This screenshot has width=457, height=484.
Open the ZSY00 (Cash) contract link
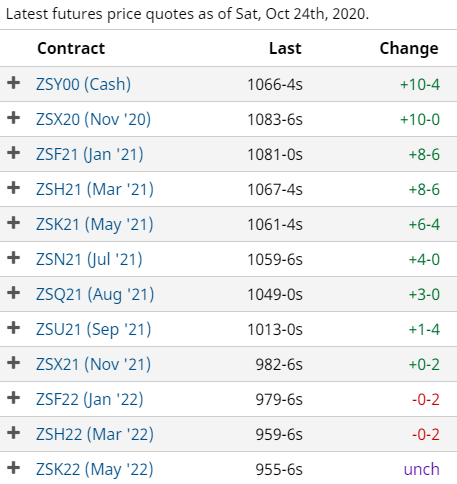[83, 84]
